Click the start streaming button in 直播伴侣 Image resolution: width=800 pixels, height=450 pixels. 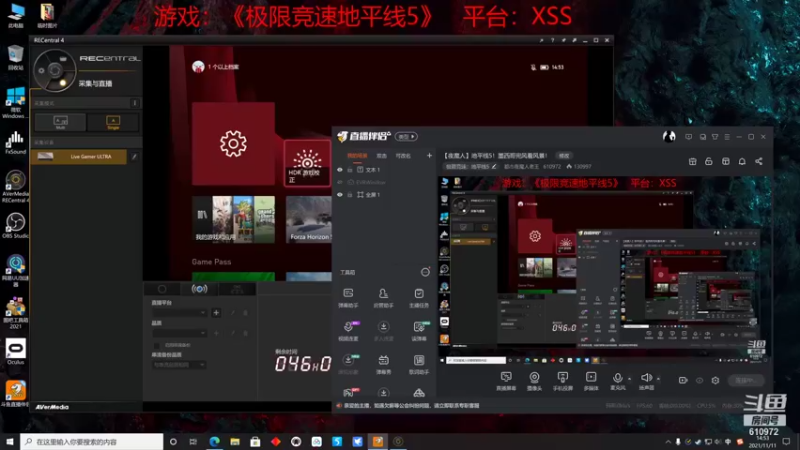click(x=745, y=380)
